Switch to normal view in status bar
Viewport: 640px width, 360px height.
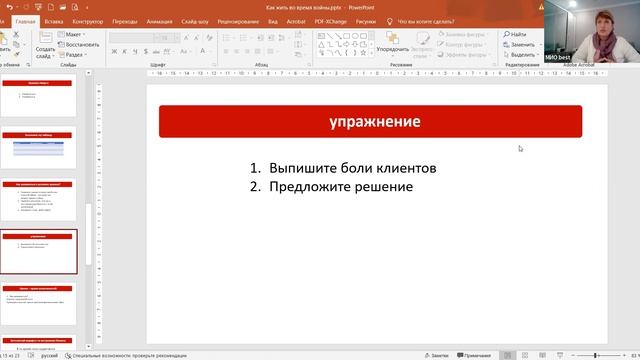[x=507, y=356]
